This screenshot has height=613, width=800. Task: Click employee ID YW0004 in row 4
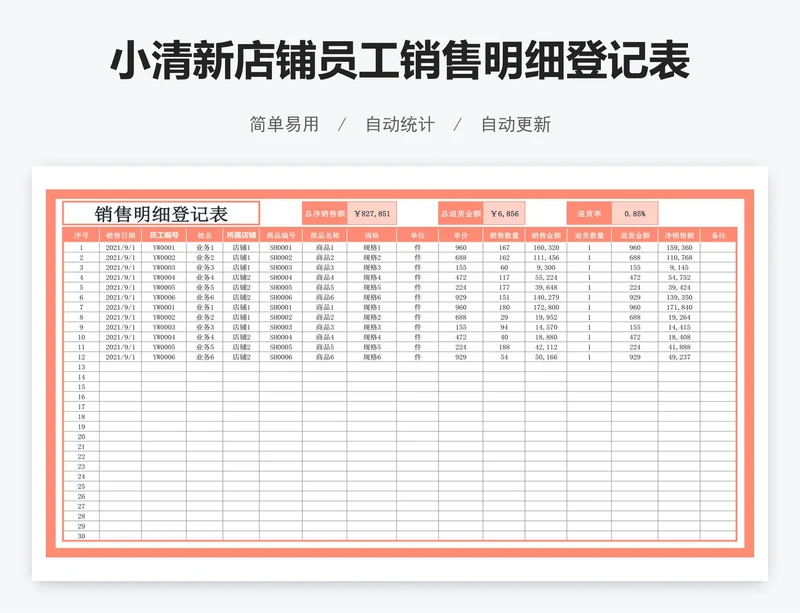[164, 278]
